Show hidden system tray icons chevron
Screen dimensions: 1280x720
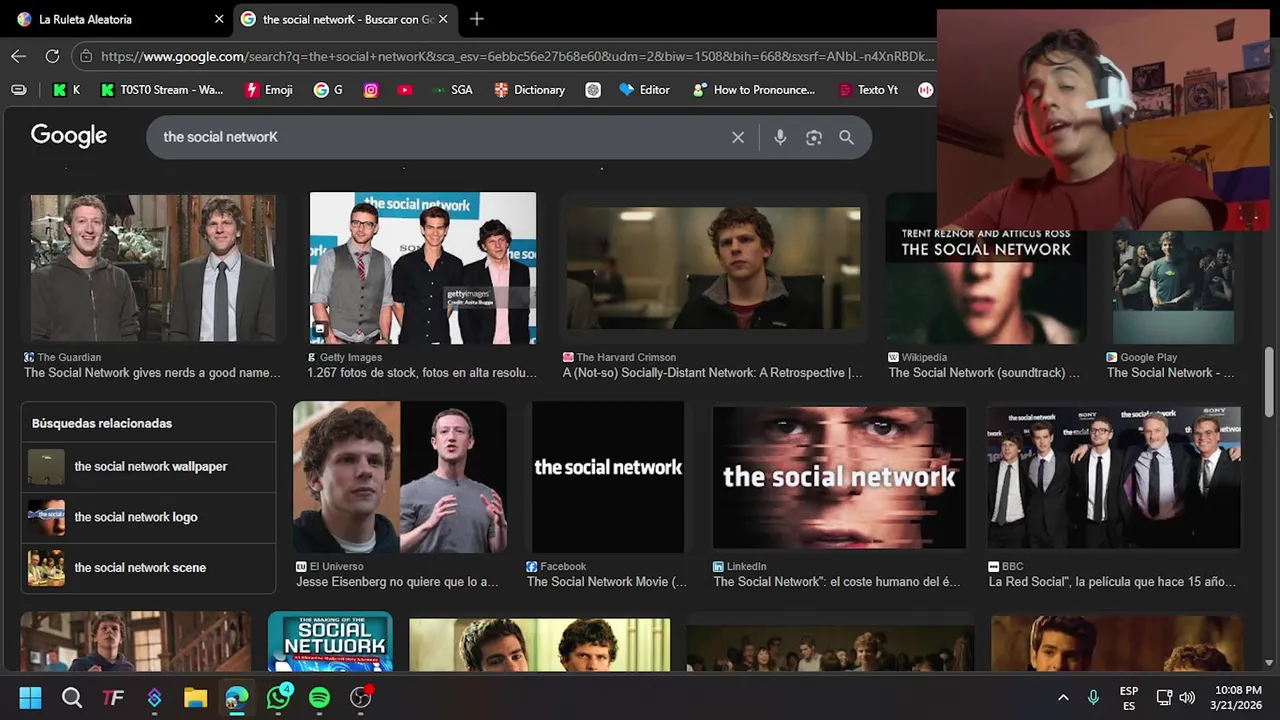1063,697
